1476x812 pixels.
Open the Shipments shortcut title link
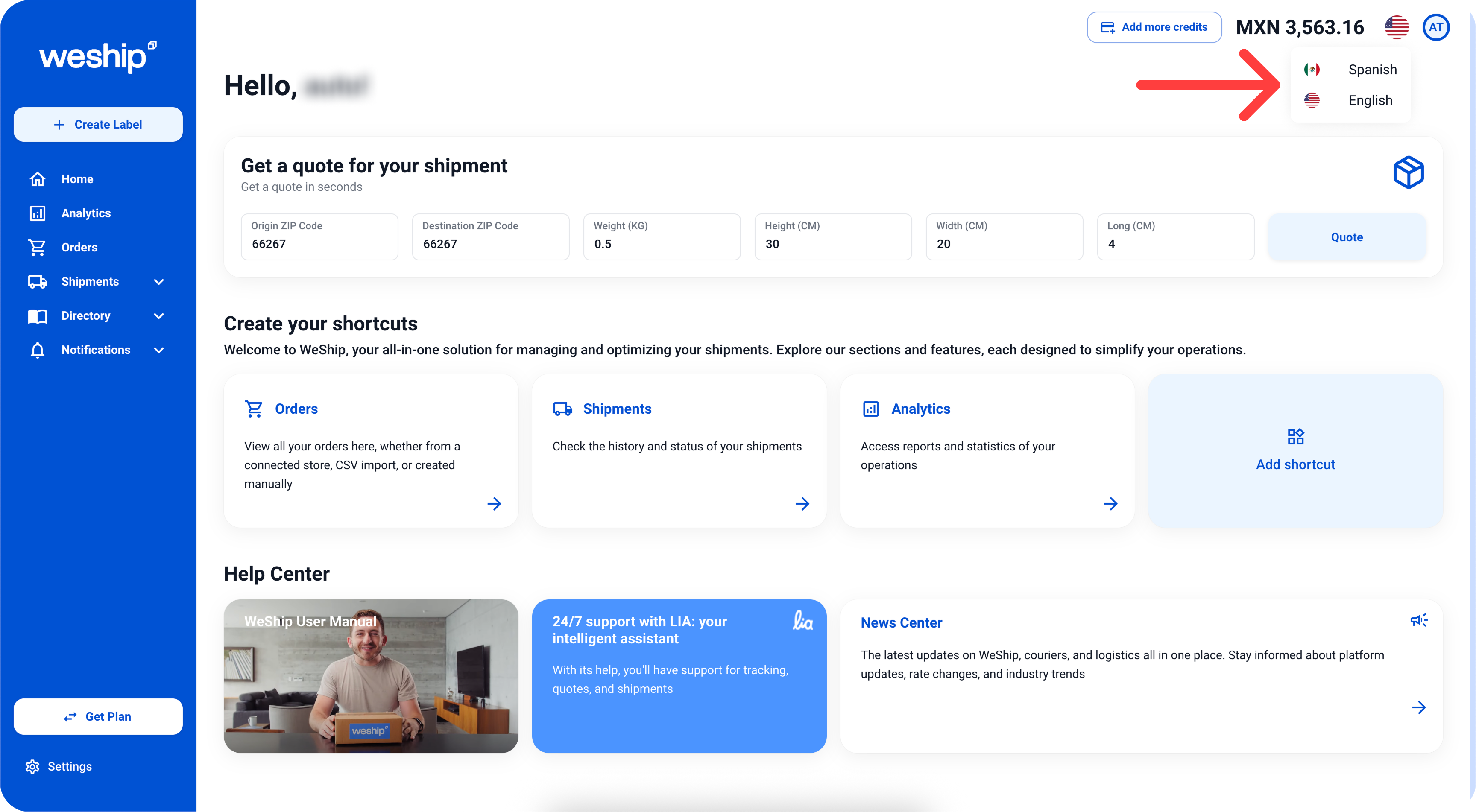tap(617, 409)
